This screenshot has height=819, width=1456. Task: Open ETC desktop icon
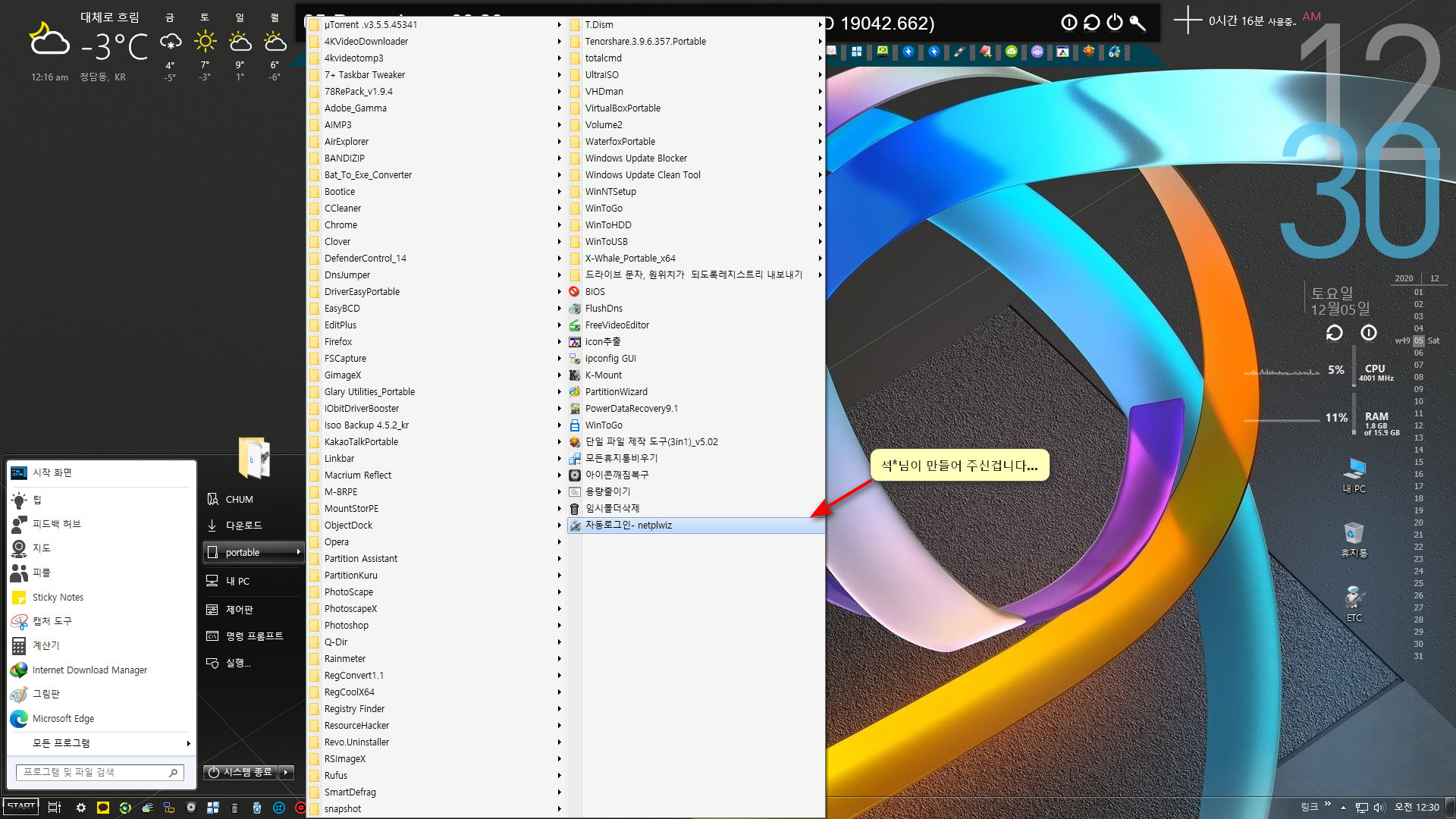tap(1354, 604)
